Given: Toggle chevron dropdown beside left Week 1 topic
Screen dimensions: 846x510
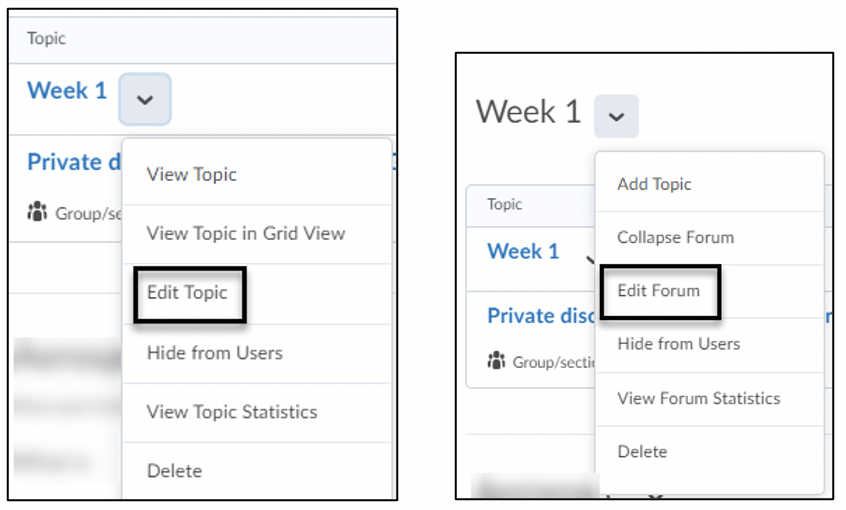Looking at the screenshot, I should [144, 99].
